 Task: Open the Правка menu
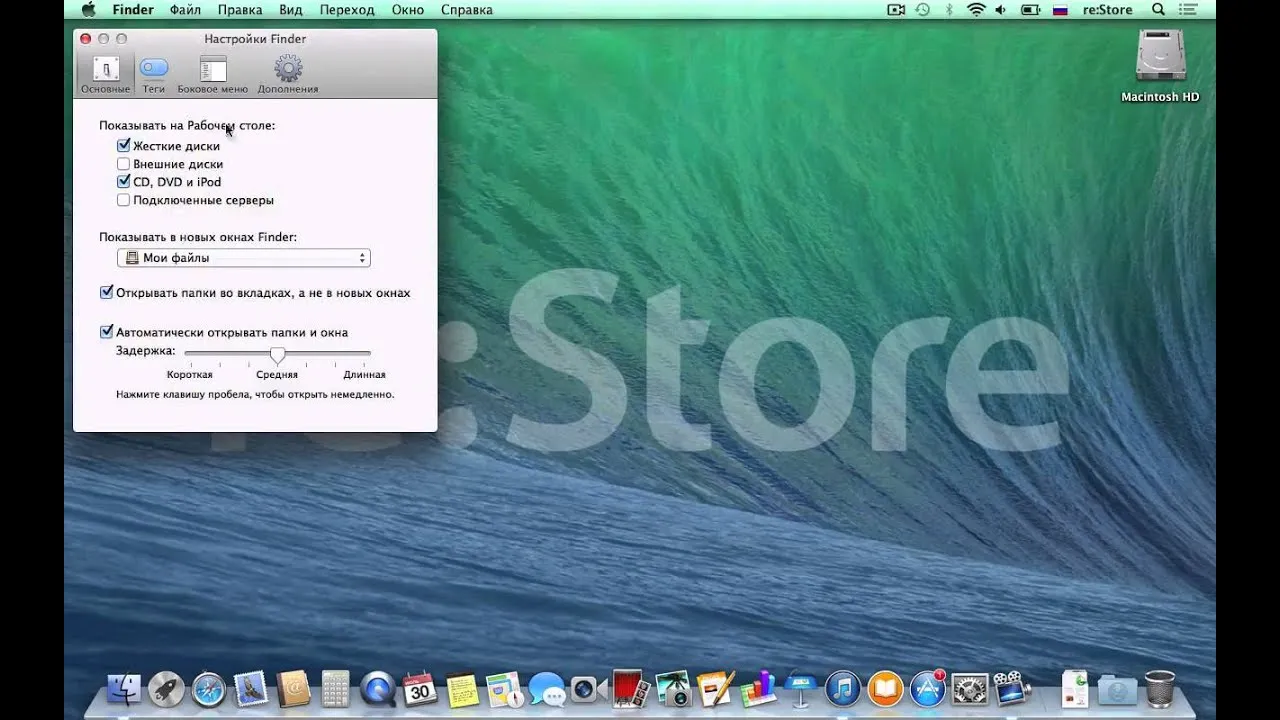click(240, 10)
